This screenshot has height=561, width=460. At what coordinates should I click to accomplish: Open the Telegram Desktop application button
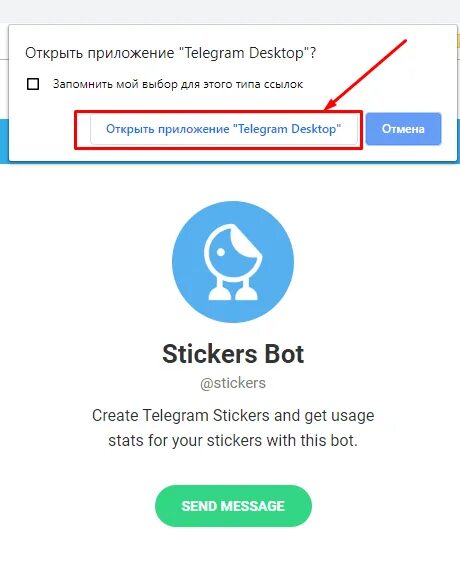click(x=224, y=129)
